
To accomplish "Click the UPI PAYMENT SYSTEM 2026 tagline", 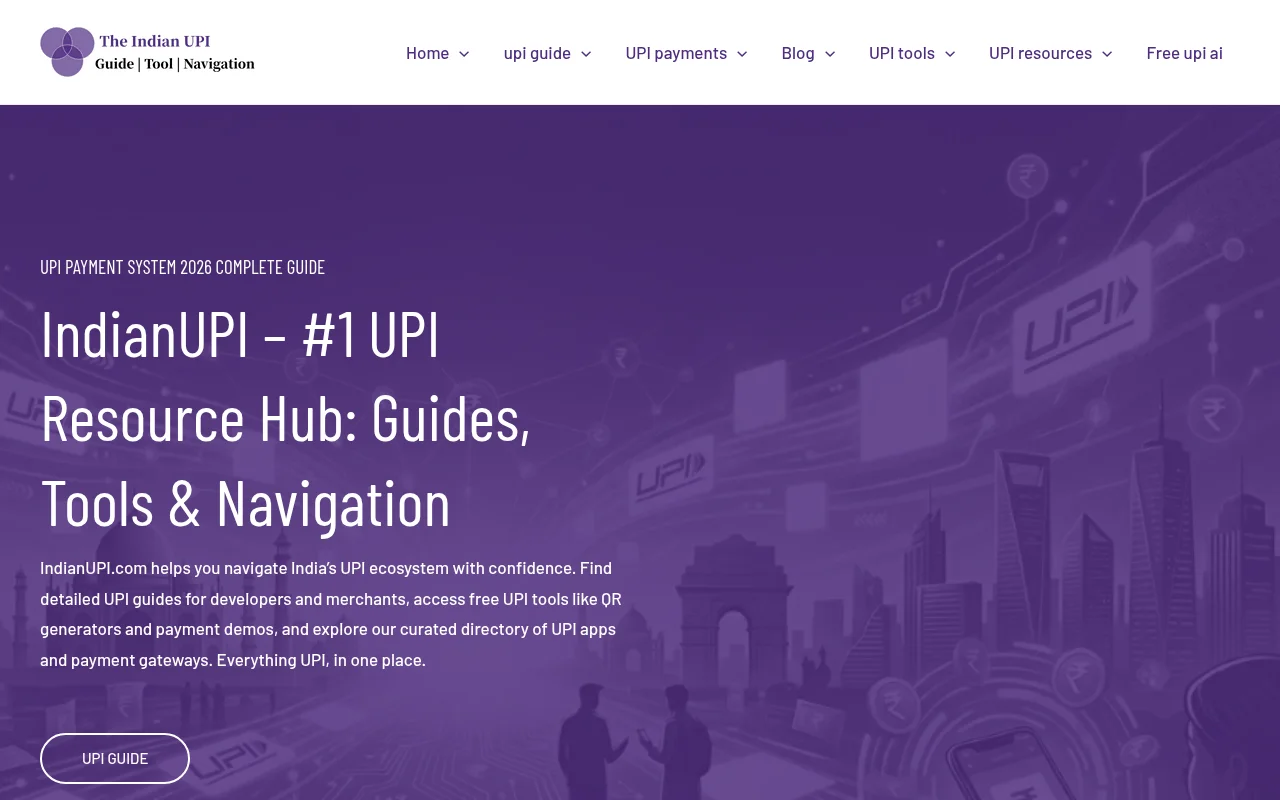I will [x=182, y=266].
